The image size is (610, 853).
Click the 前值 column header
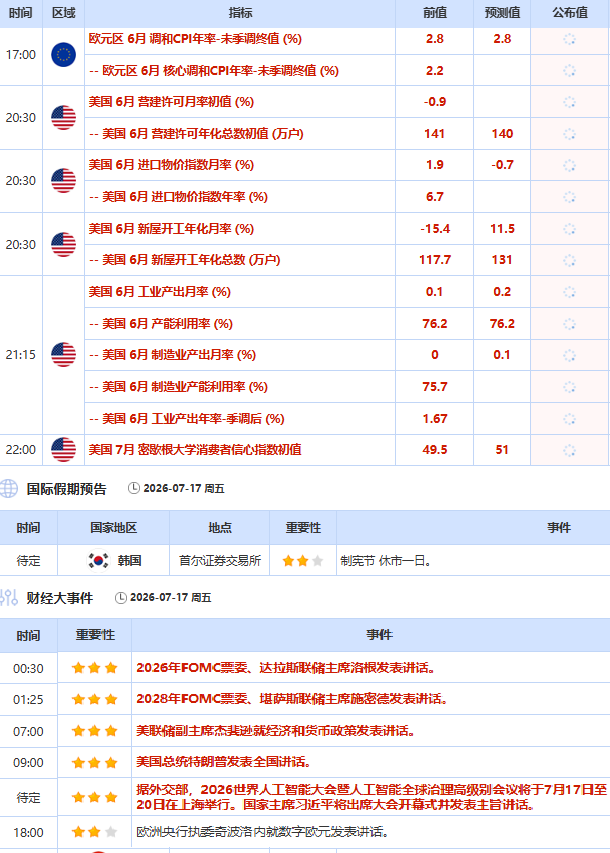(x=435, y=13)
